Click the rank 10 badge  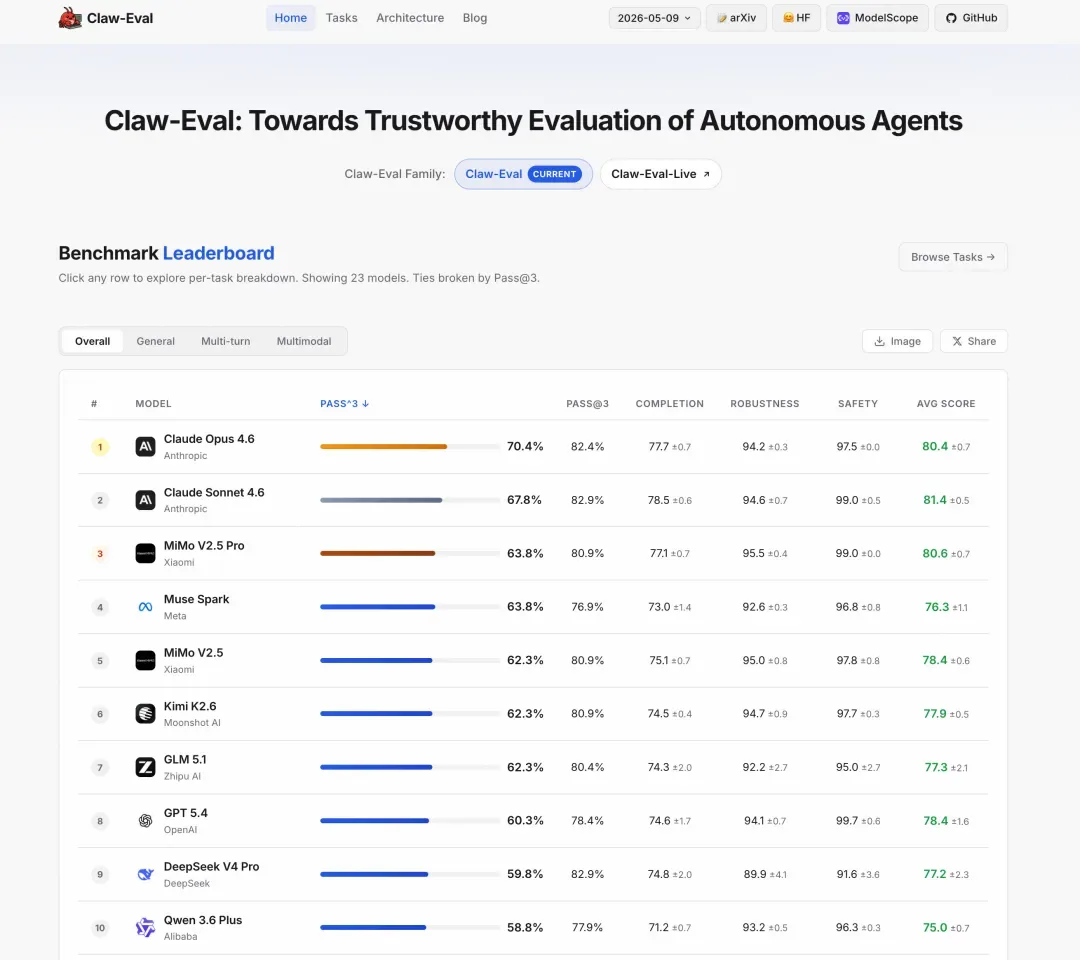tap(100, 928)
